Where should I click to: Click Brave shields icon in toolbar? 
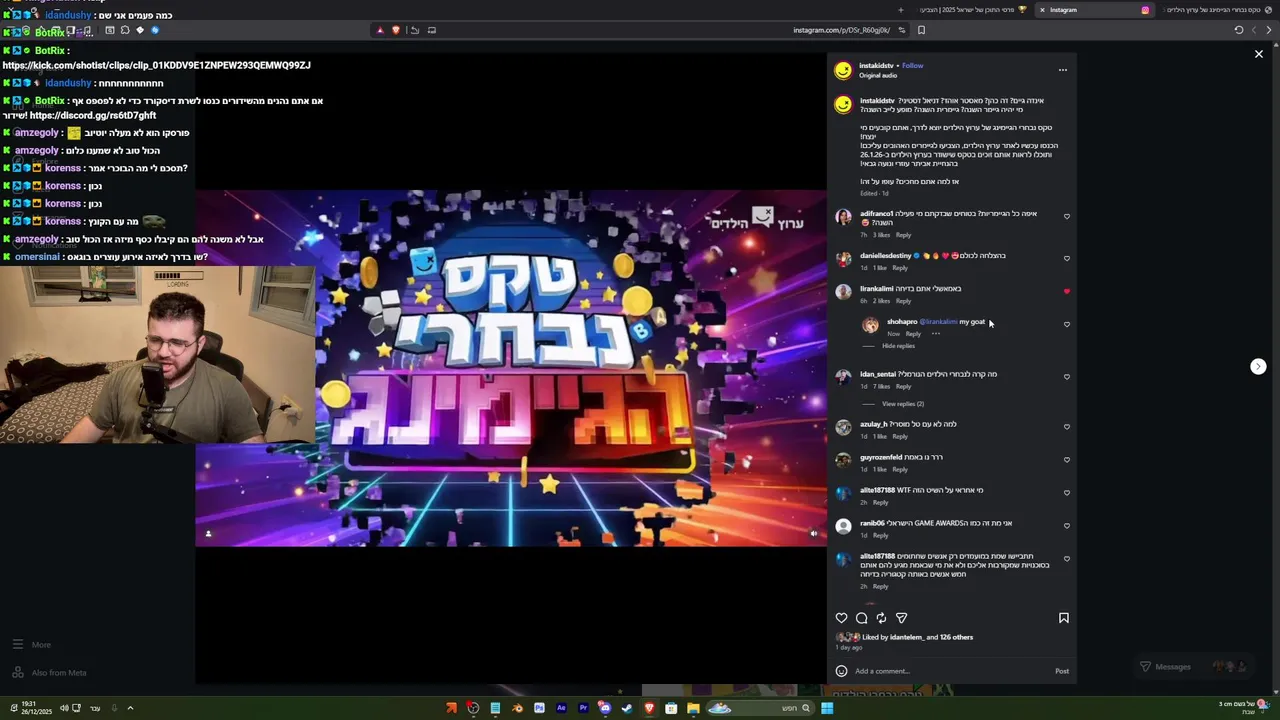coord(395,30)
